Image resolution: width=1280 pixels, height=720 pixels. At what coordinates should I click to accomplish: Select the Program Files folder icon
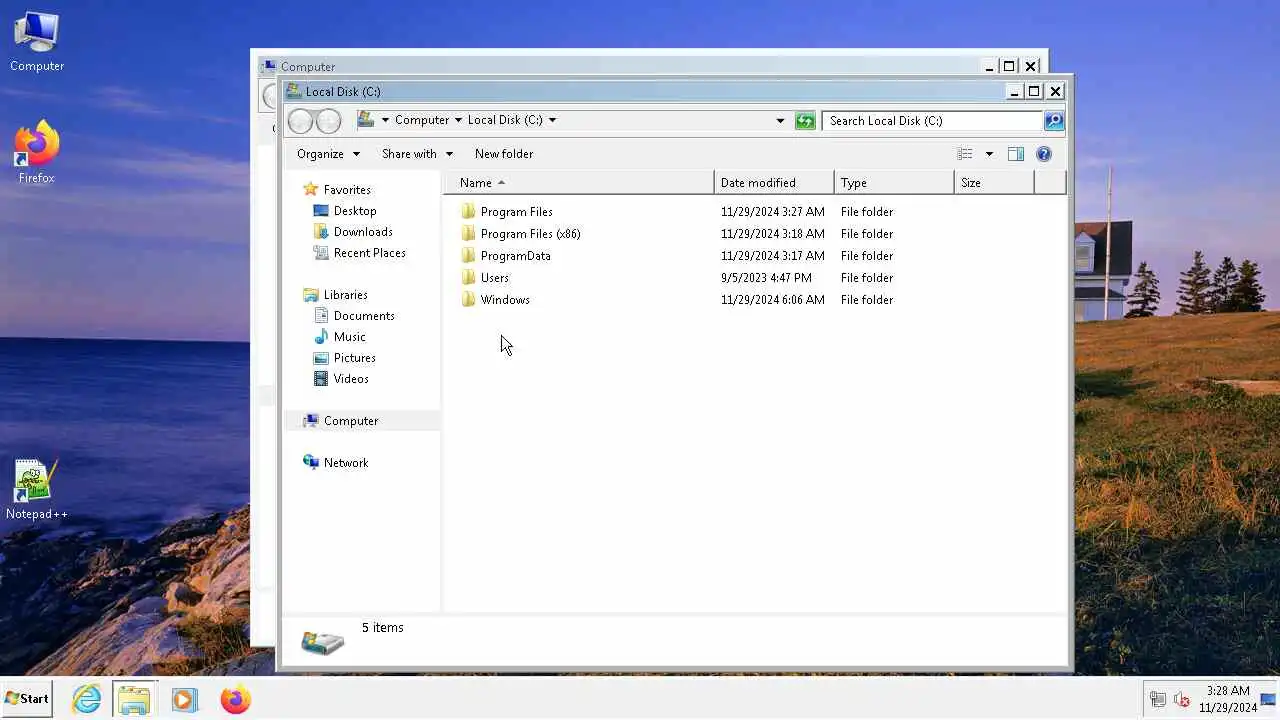point(468,211)
